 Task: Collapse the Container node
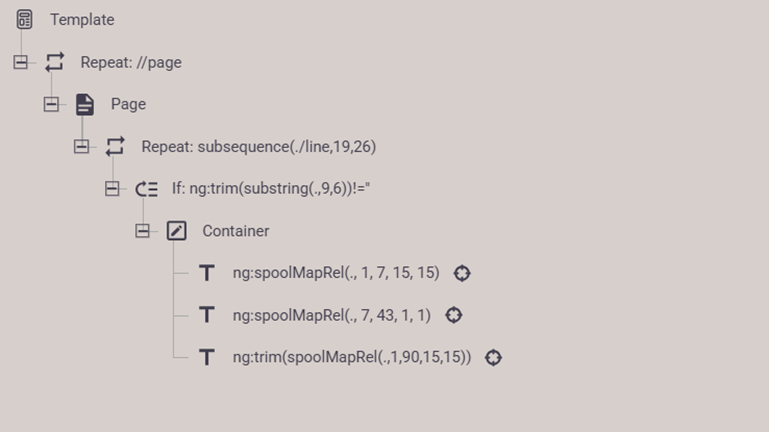(x=142, y=231)
